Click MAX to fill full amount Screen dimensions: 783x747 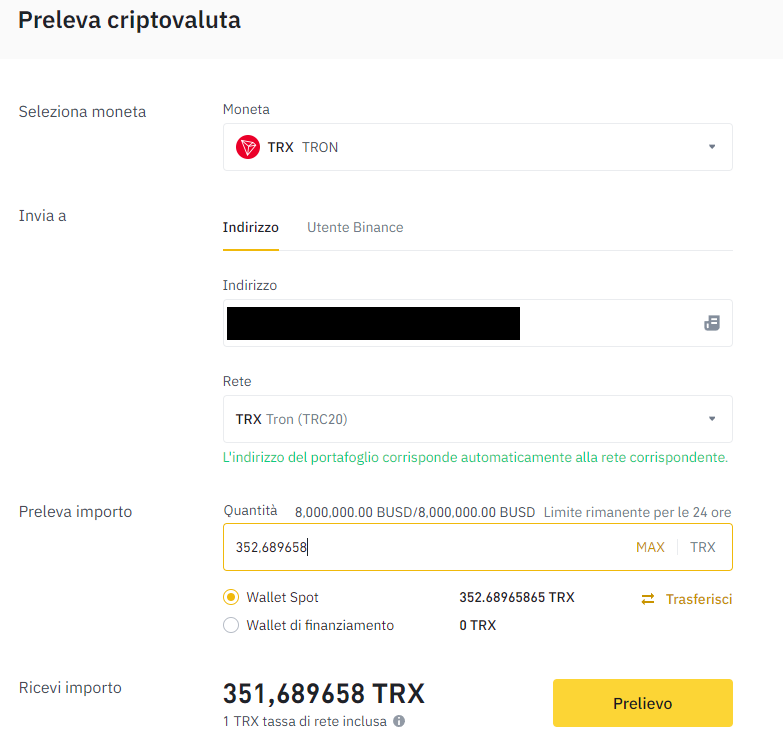tap(650, 547)
